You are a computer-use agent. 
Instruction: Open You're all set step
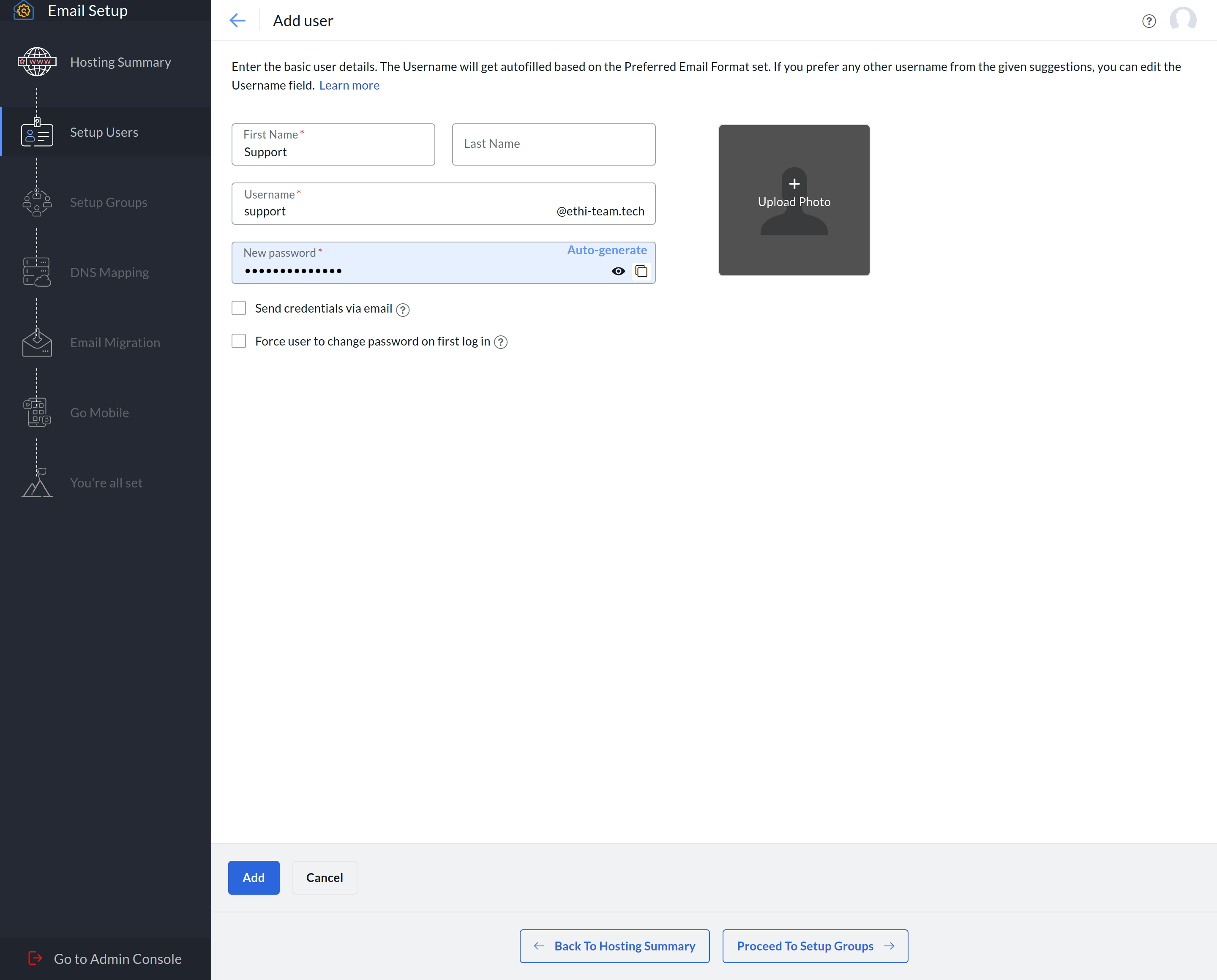[x=106, y=483]
